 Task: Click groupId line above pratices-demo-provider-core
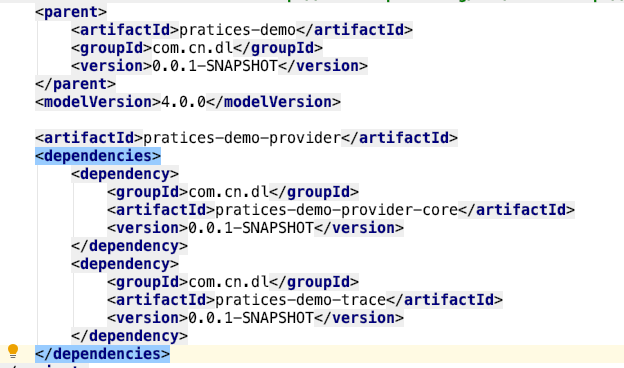tap(233, 192)
